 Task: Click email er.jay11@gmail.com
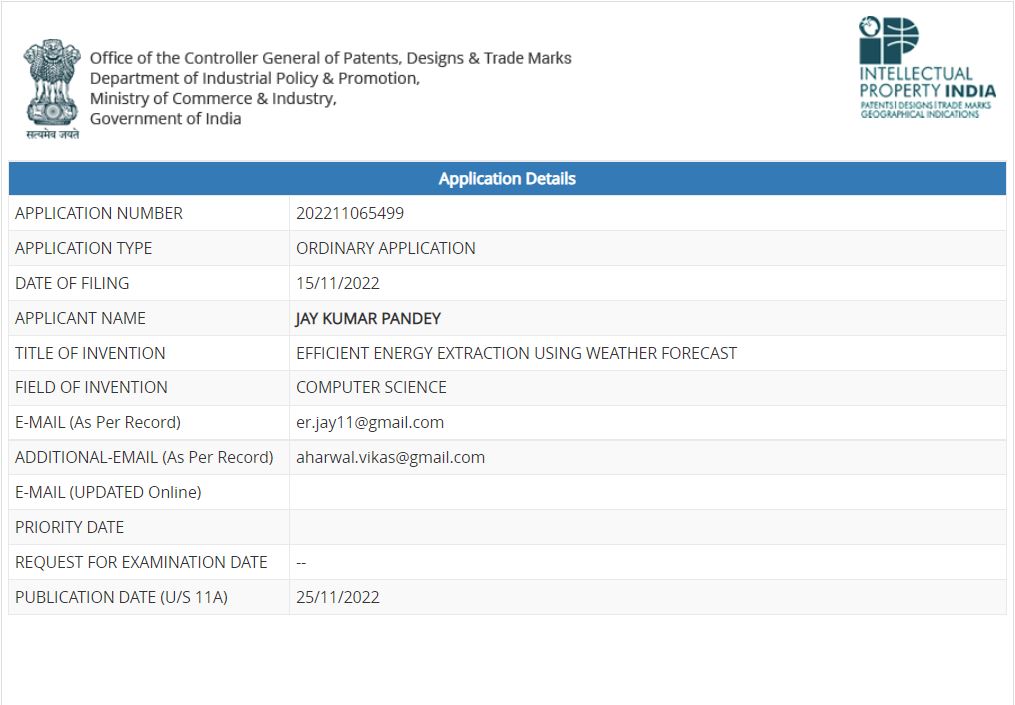370,422
